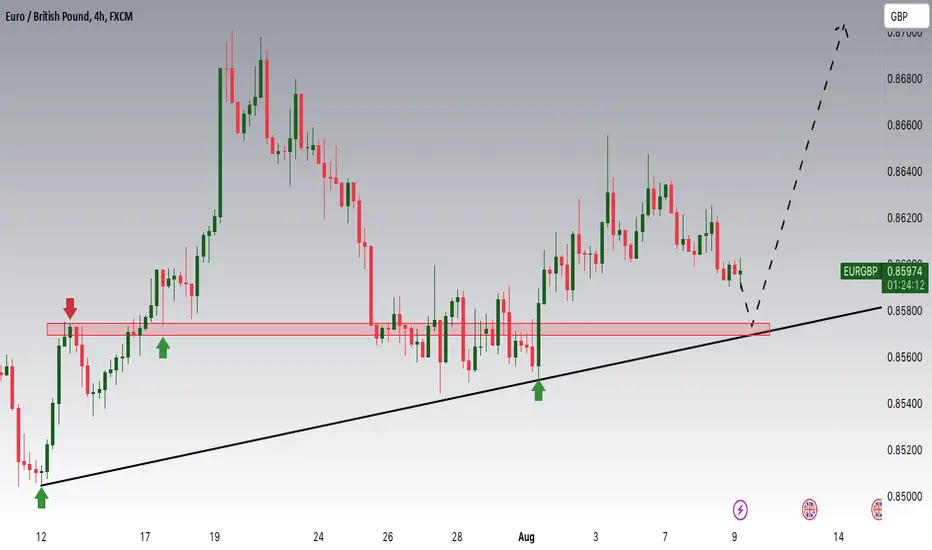Click the date label 7 on the time axis
This screenshot has width=932, height=550.
665,537
